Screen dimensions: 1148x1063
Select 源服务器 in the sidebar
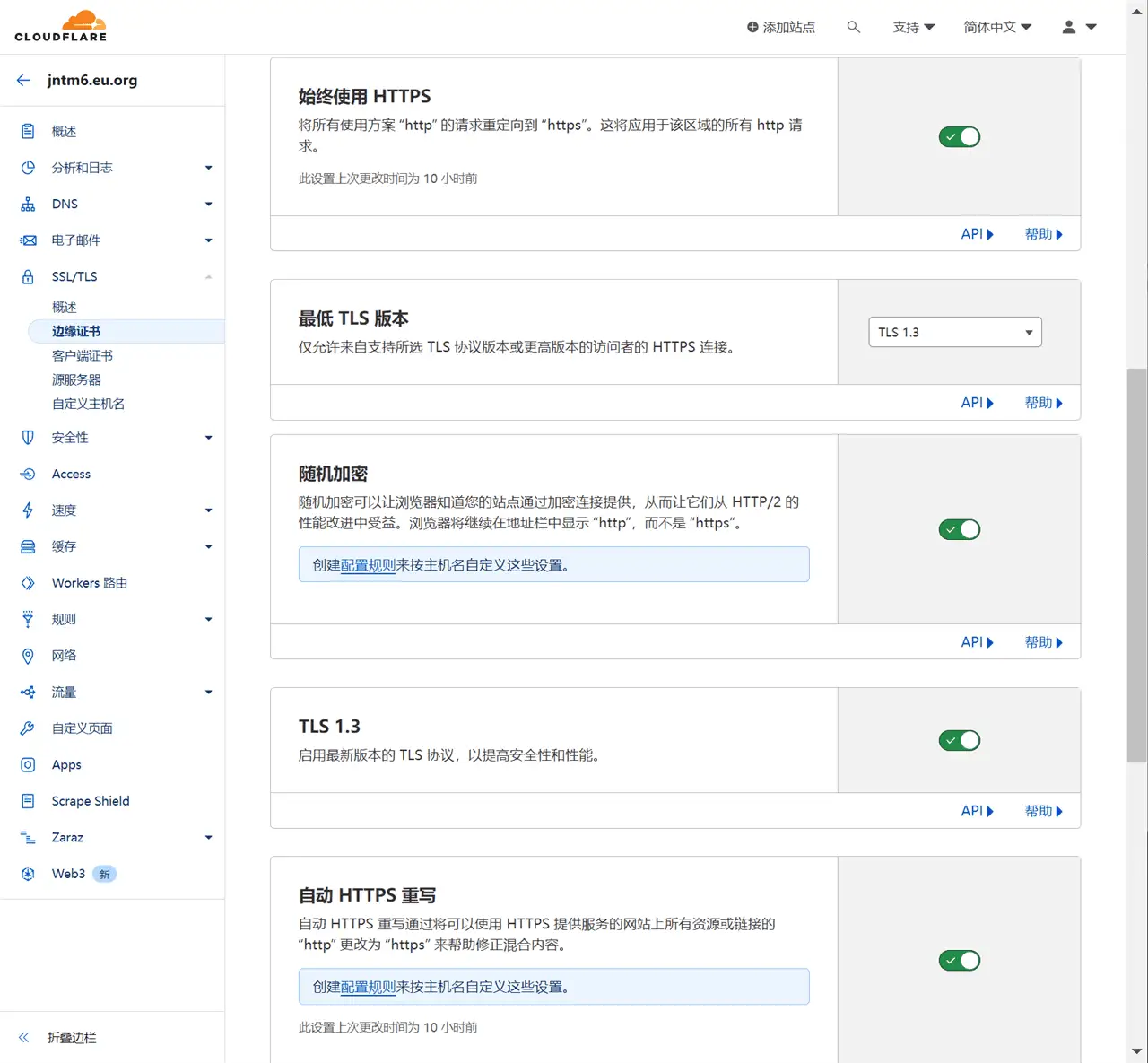[76, 380]
